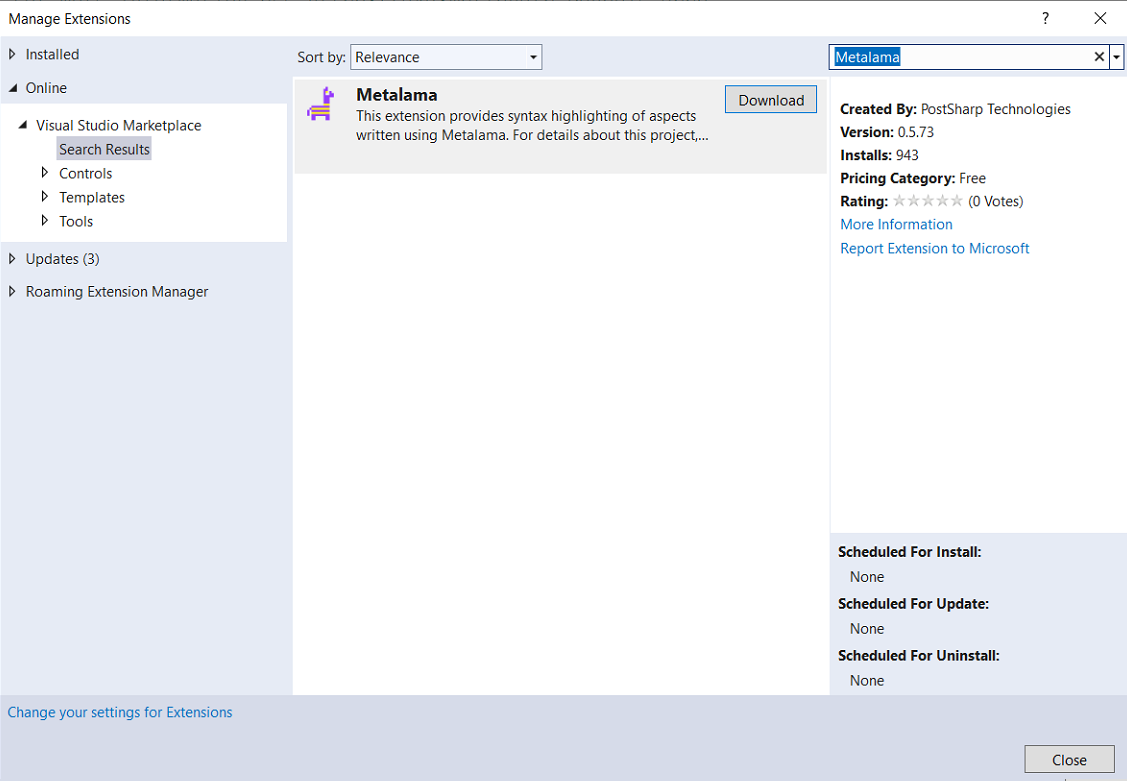Select Search Results in the tree
This screenshot has width=1127, height=781.
pyautogui.click(x=104, y=149)
